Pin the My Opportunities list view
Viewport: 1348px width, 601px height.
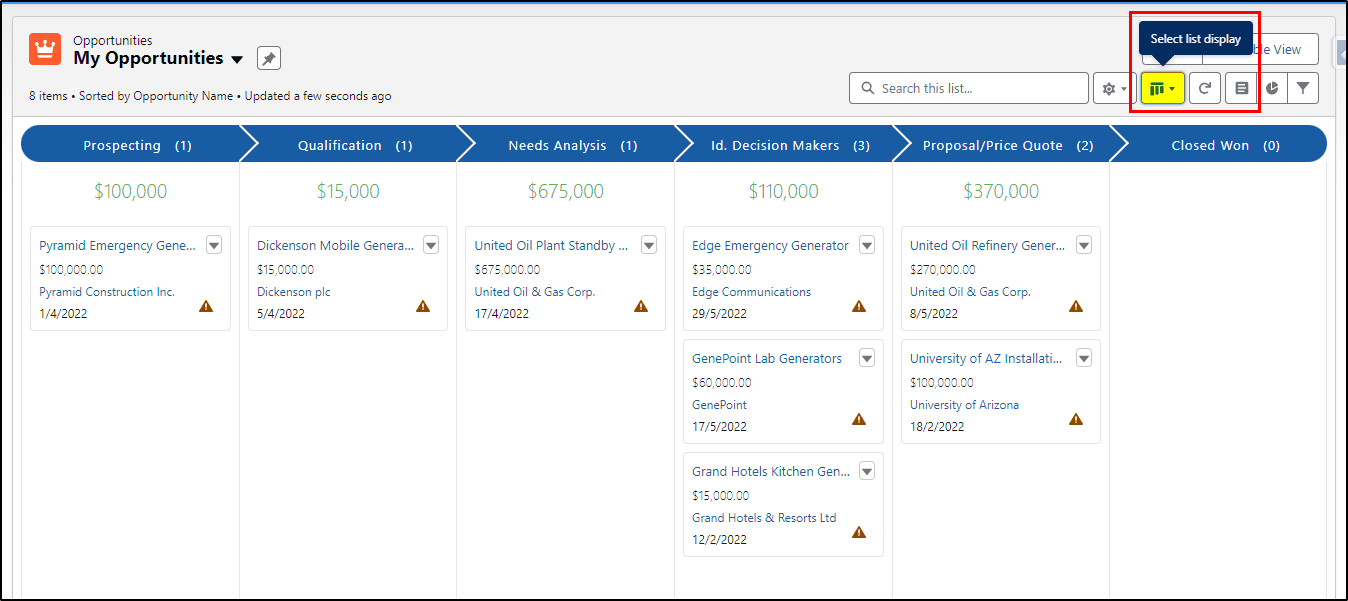[x=269, y=58]
